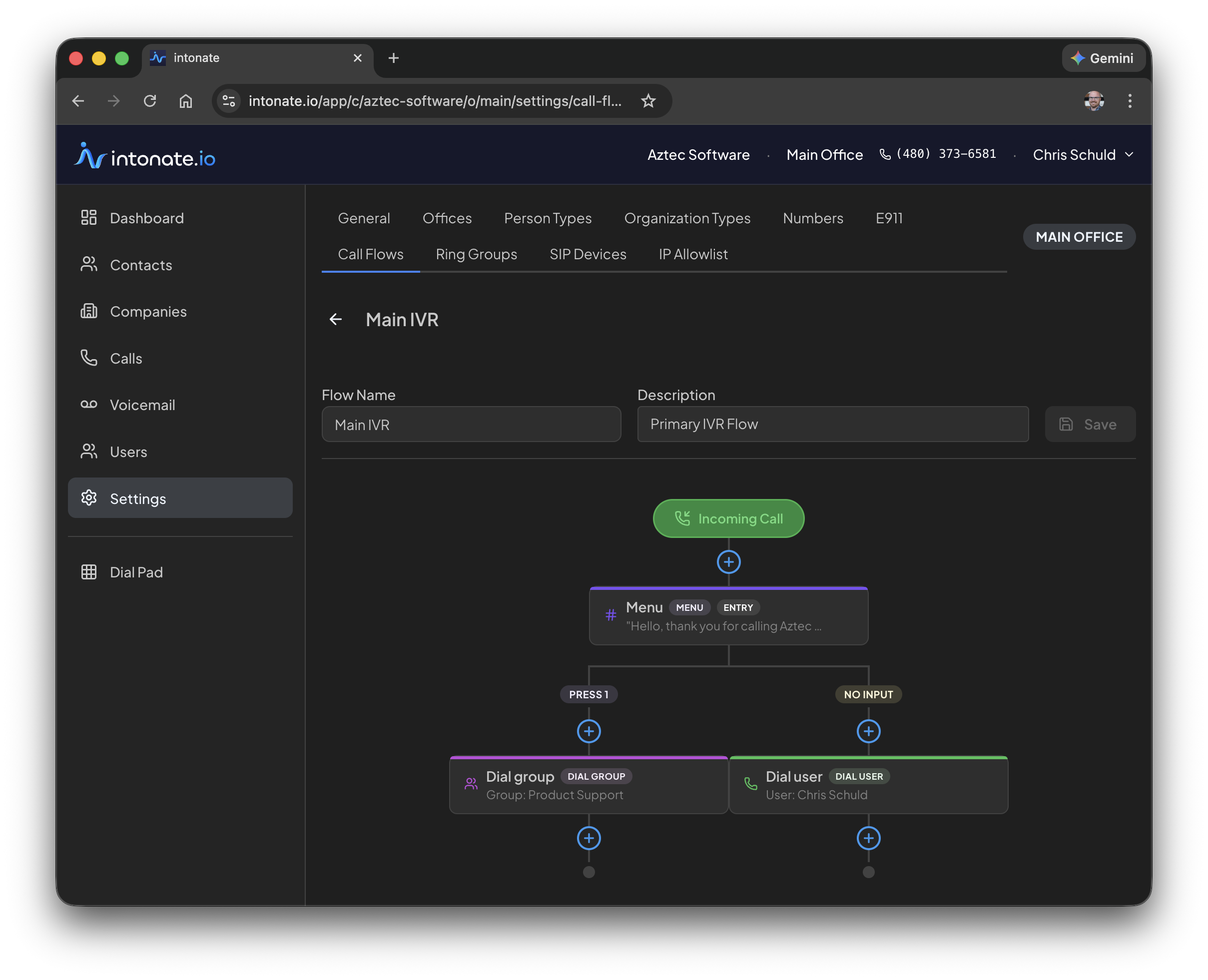
Task: Open the Dashboard section
Action: click(x=146, y=218)
